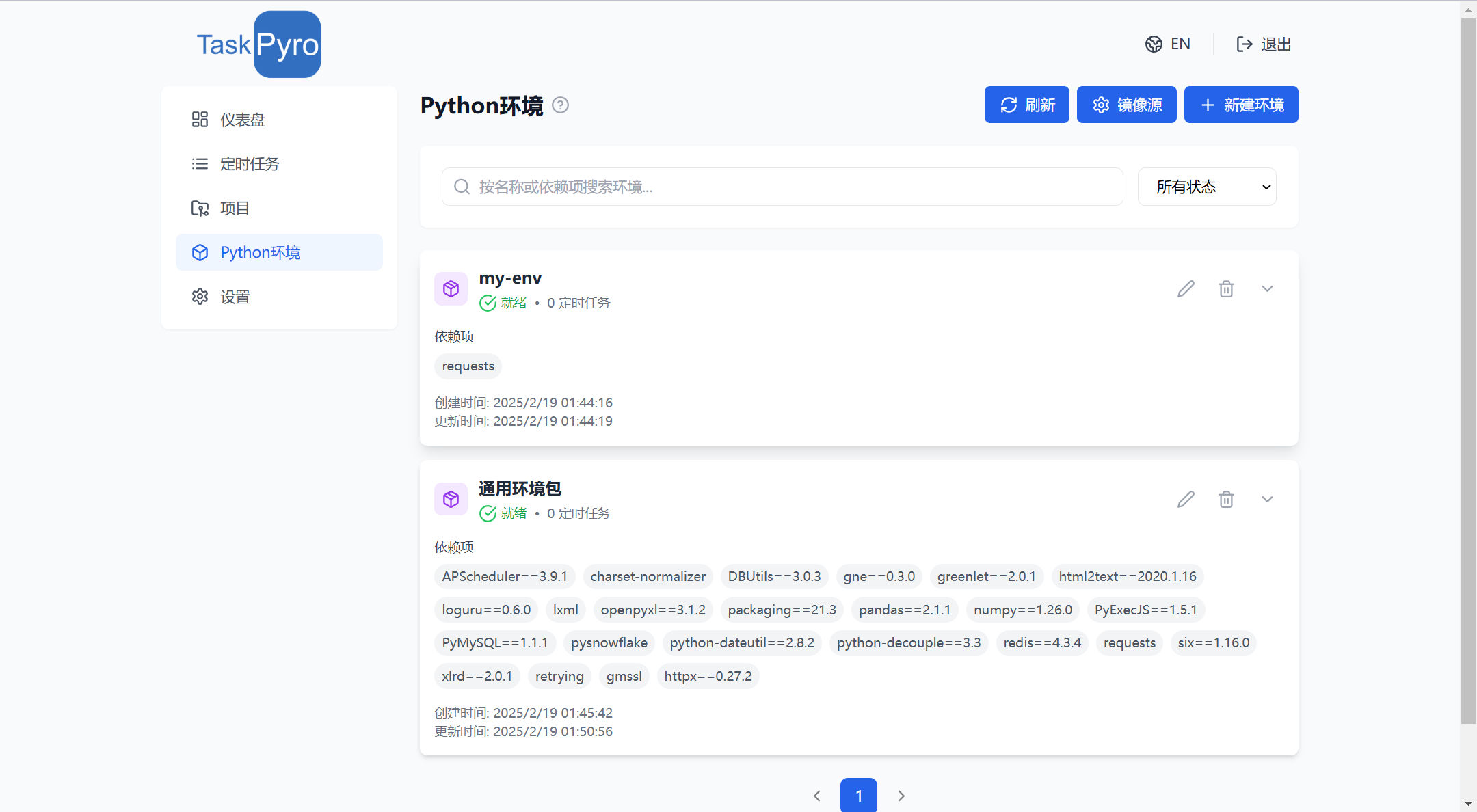1477x812 pixels.
Task: Expand details of the my-env card
Action: 1267,288
